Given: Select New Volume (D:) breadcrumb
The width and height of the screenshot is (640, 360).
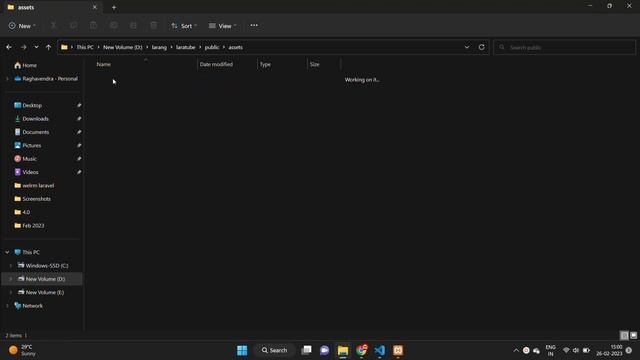Looking at the screenshot, I should pos(122,47).
